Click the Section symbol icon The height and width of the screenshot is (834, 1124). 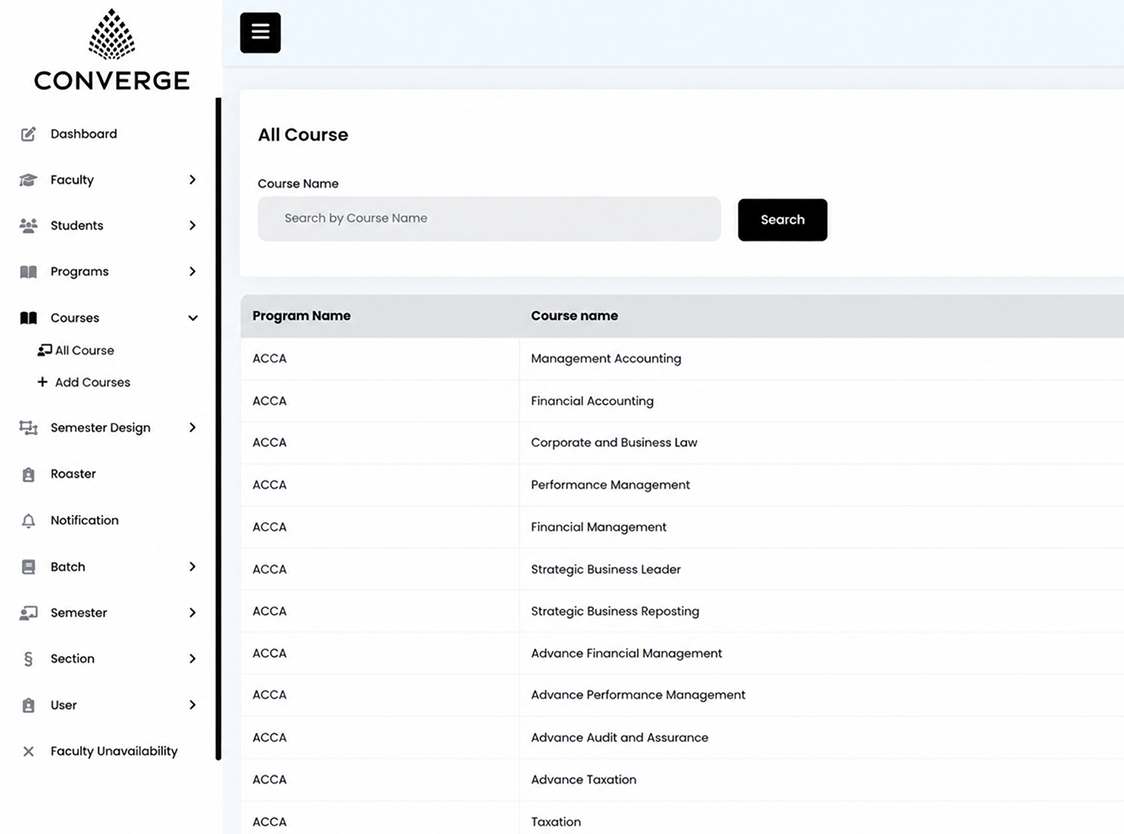pos(28,659)
